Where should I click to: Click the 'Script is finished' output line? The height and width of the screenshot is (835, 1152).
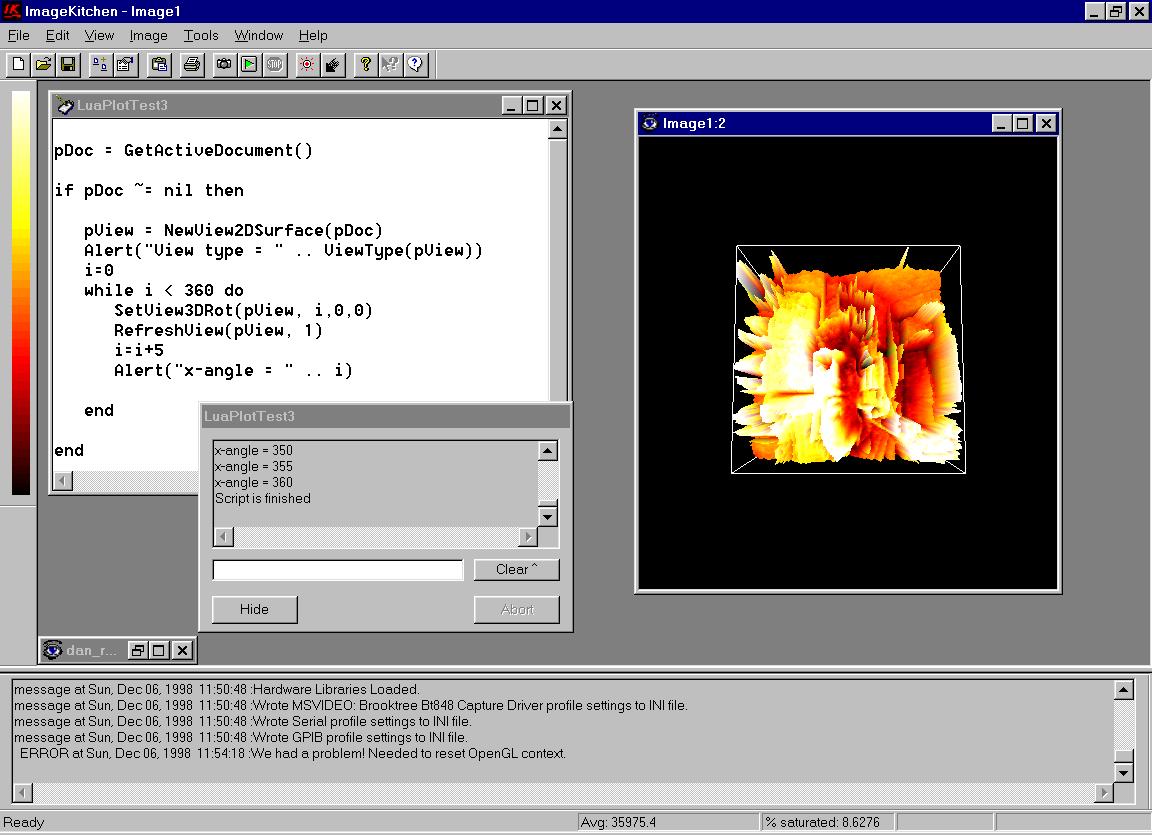tap(262, 499)
